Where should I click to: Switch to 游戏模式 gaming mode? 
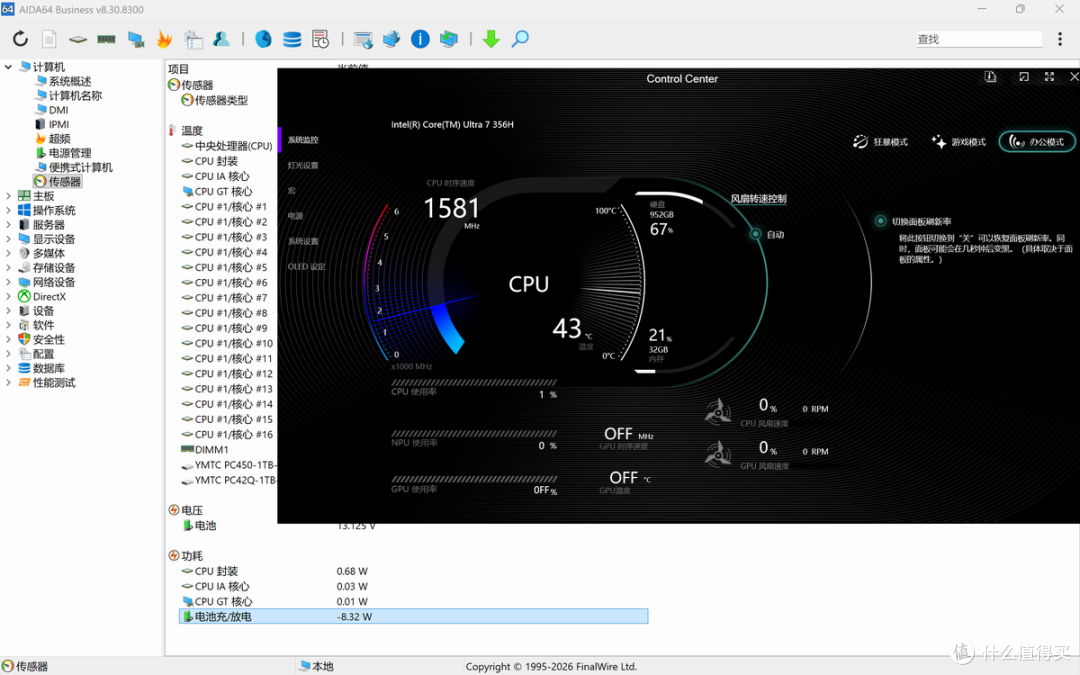click(959, 142)
